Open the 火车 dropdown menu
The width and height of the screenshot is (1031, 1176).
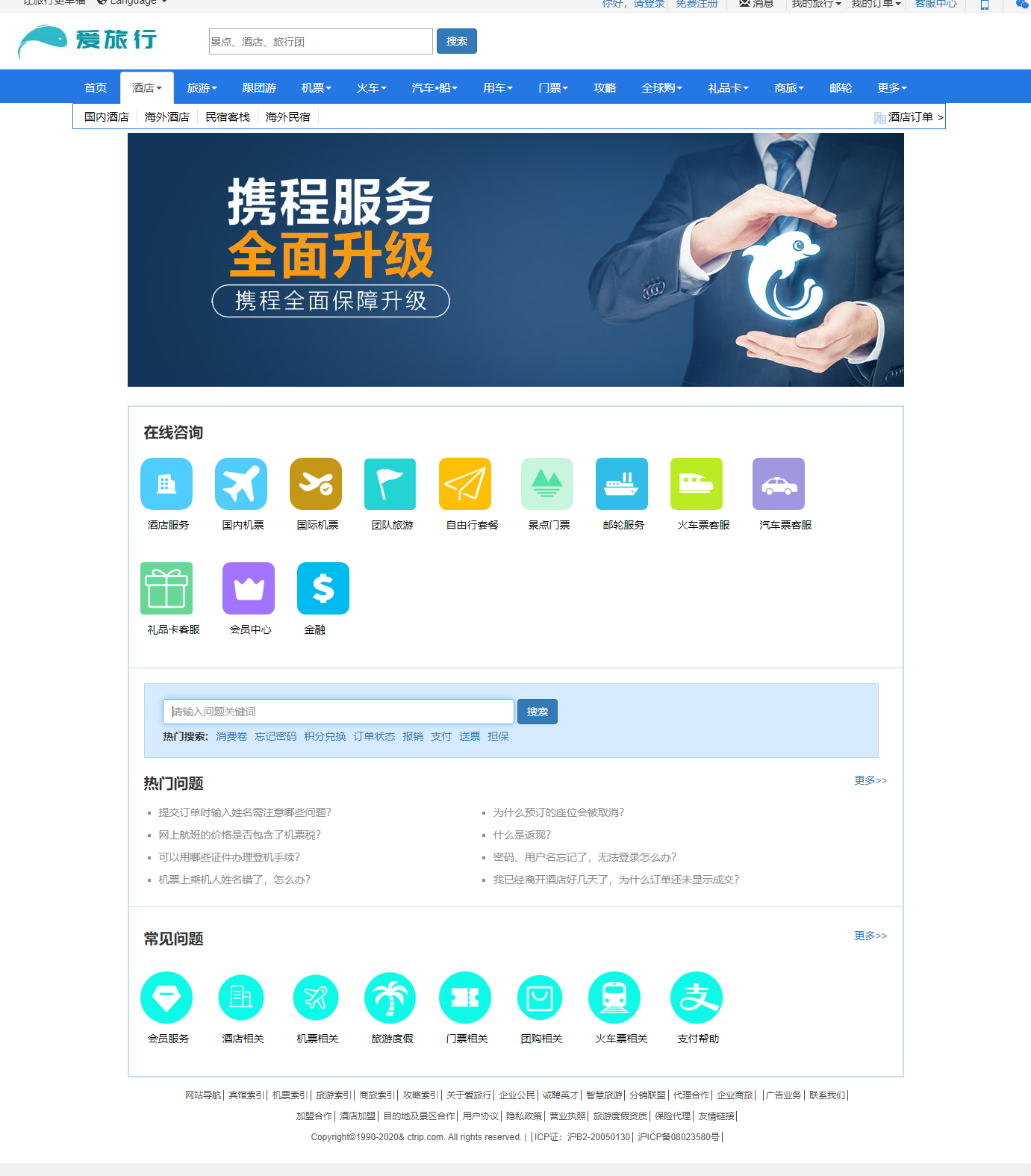372,87
